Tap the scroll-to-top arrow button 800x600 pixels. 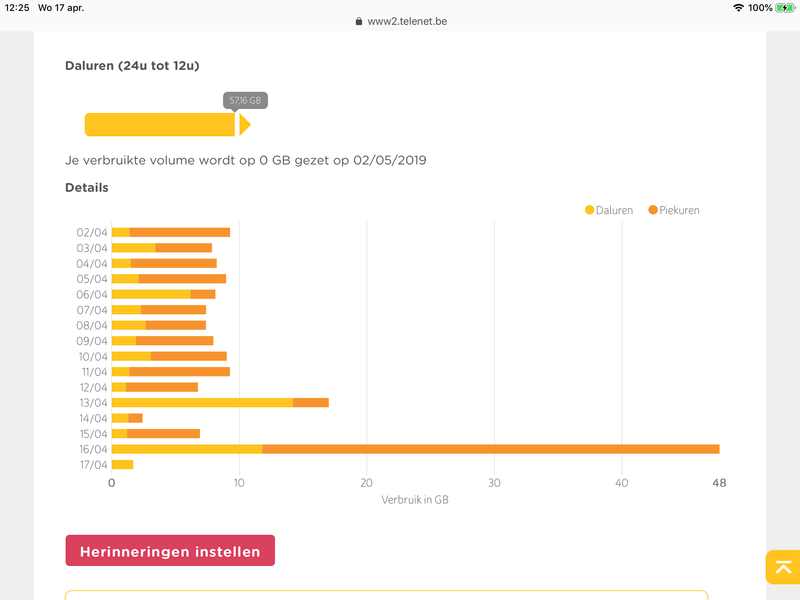tap(781, 567)
